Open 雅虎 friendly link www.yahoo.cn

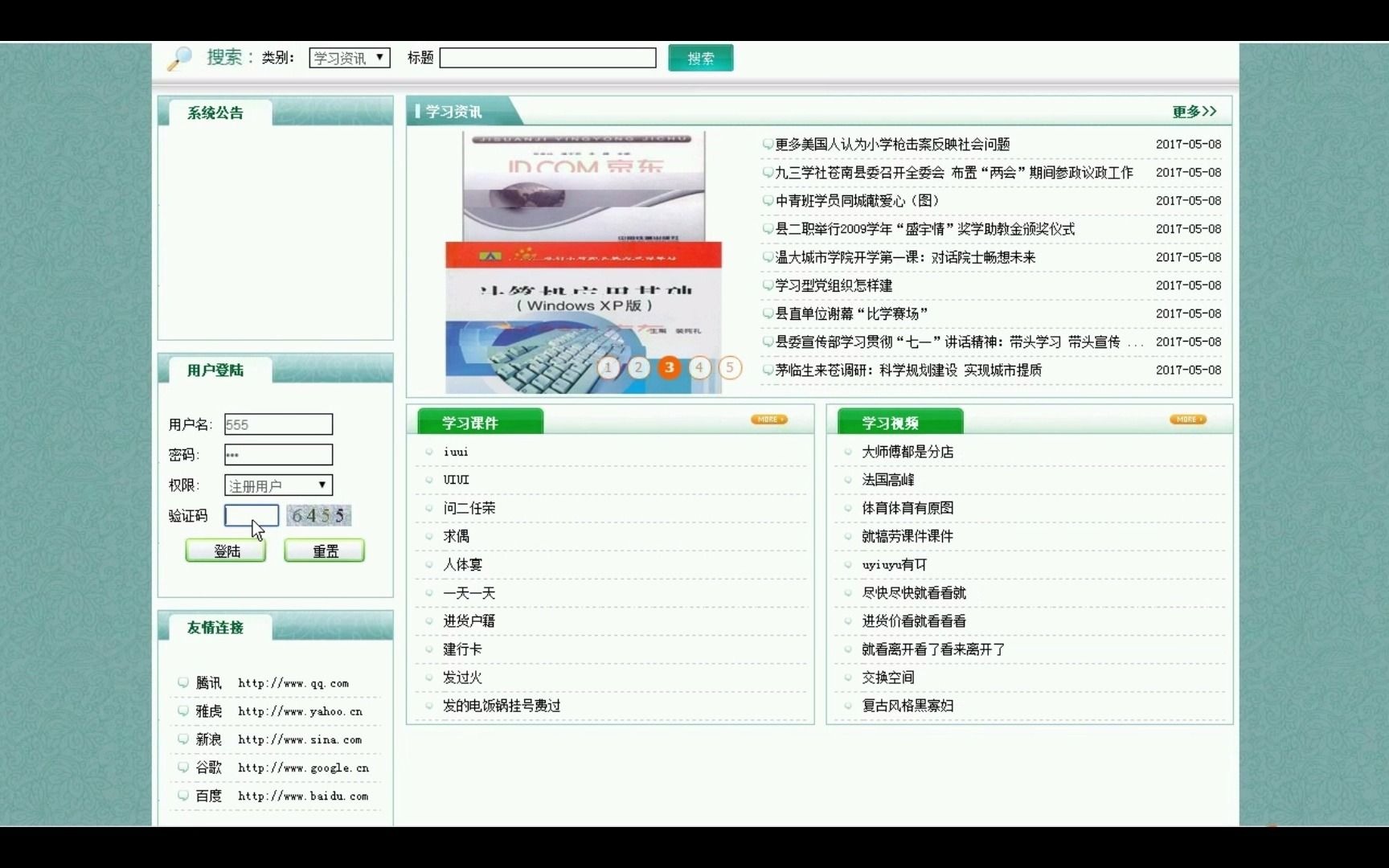[280, 711]
